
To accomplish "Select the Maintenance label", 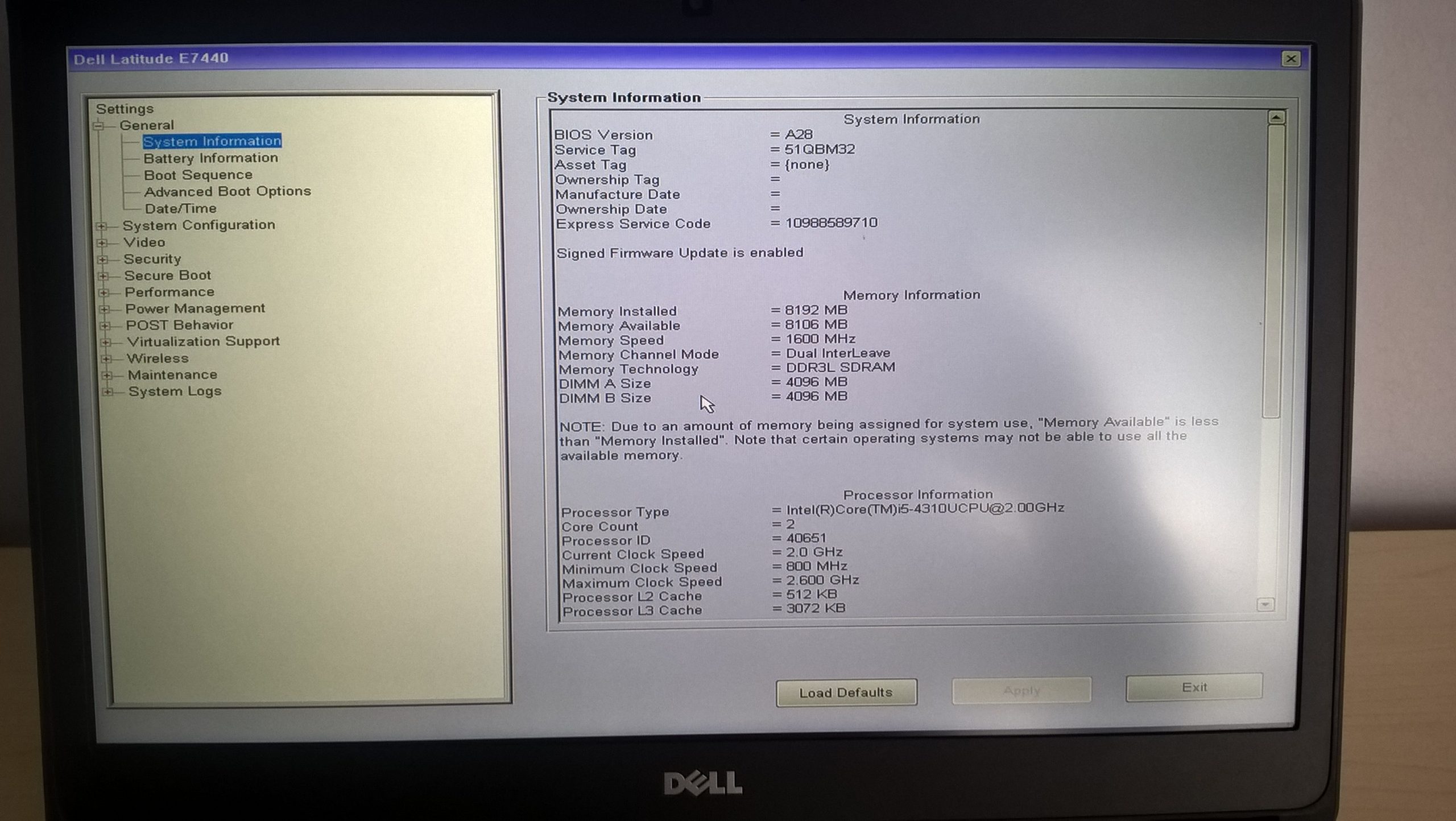I will pos(172,375).
